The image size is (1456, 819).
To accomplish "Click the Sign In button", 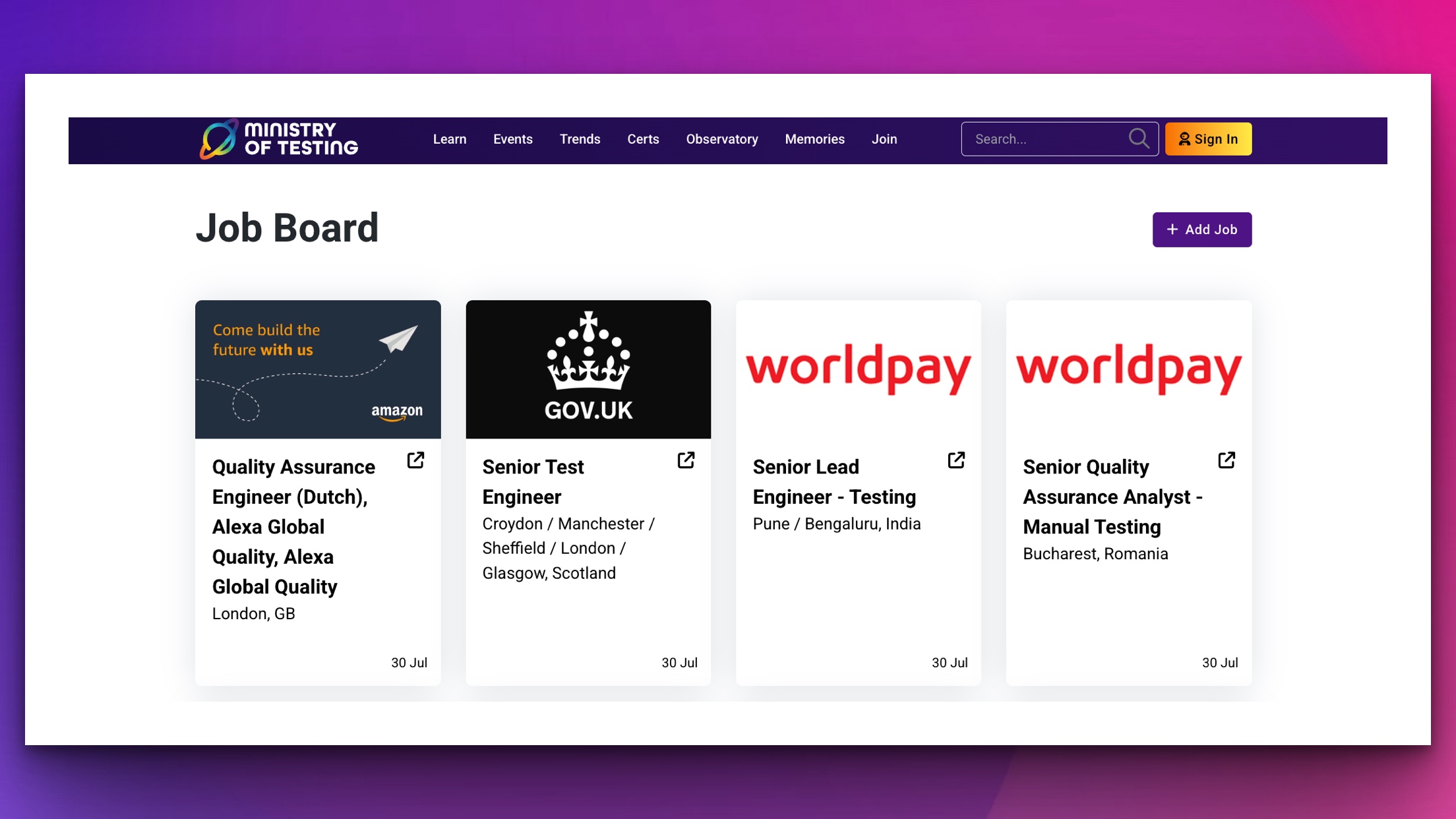I will click(1208, 139).
